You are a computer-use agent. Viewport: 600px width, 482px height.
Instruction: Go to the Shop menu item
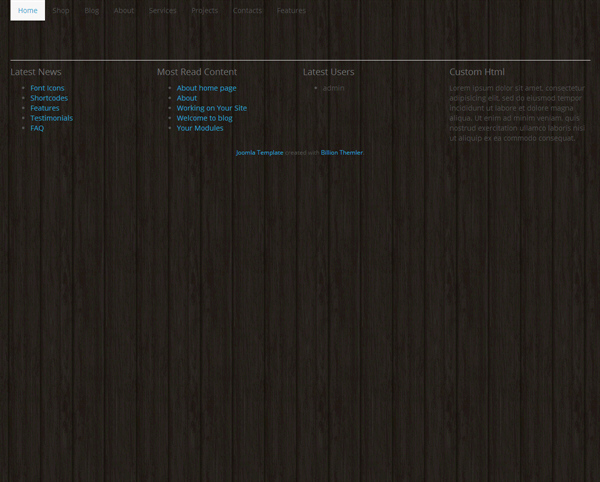(x=61, y=11)
